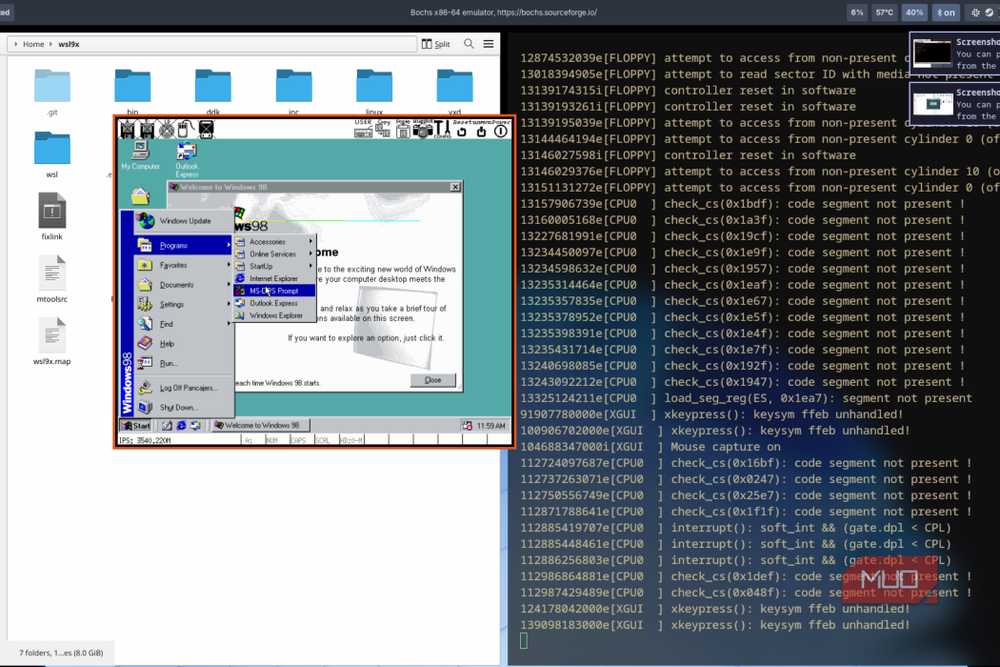Click the Windows 98 system tray icon
Image resolution: width=1000 pixels, height=667 pixels.
tap(467, 426)
